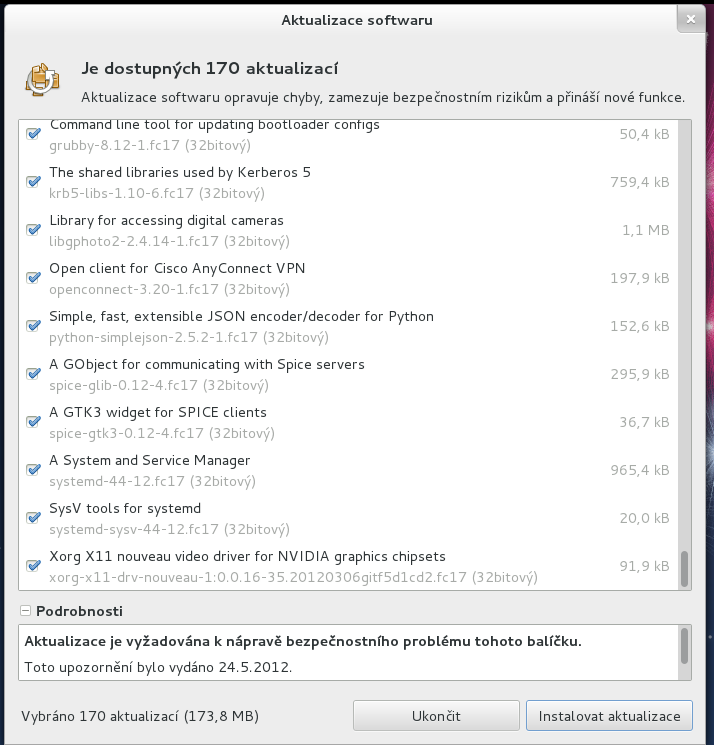The height and width of the screenshot is (745, 714).
Task: Uncheck the systemd-sysv tools update
Action: (33, 518)
